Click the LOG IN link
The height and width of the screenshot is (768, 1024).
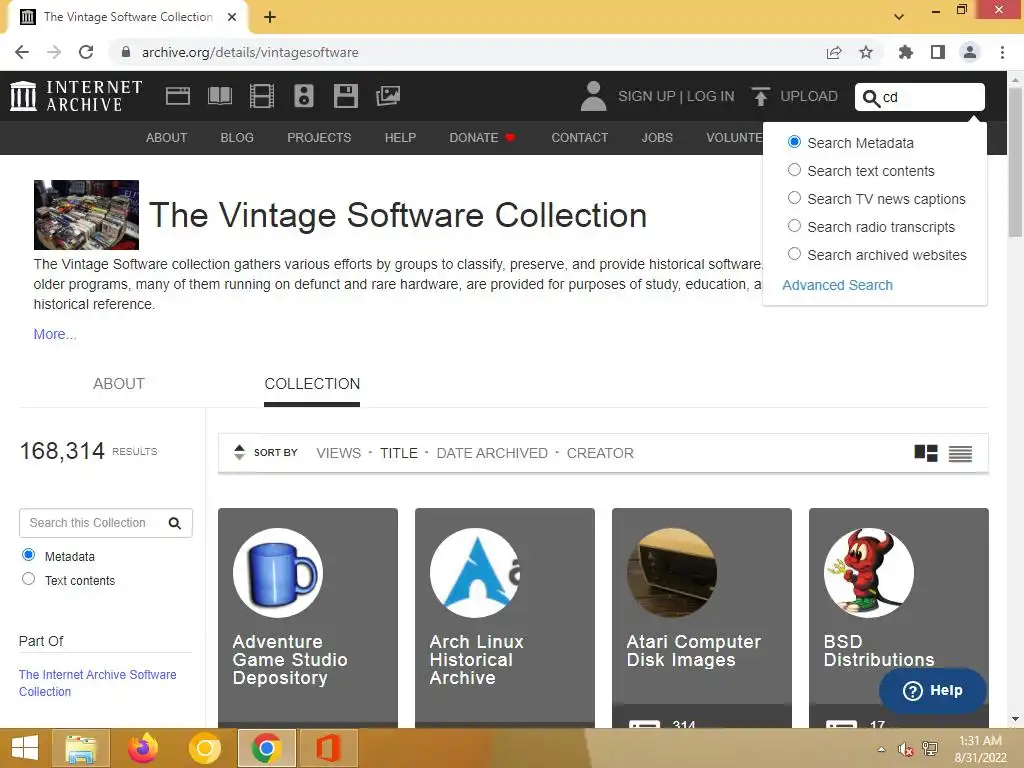point(711,97)
